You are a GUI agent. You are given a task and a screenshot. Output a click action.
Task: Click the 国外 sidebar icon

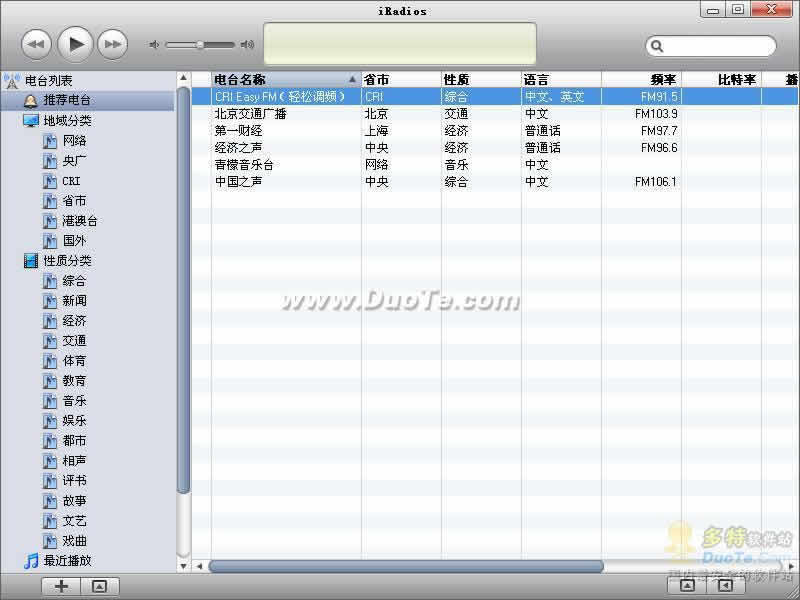pos(49,241)
